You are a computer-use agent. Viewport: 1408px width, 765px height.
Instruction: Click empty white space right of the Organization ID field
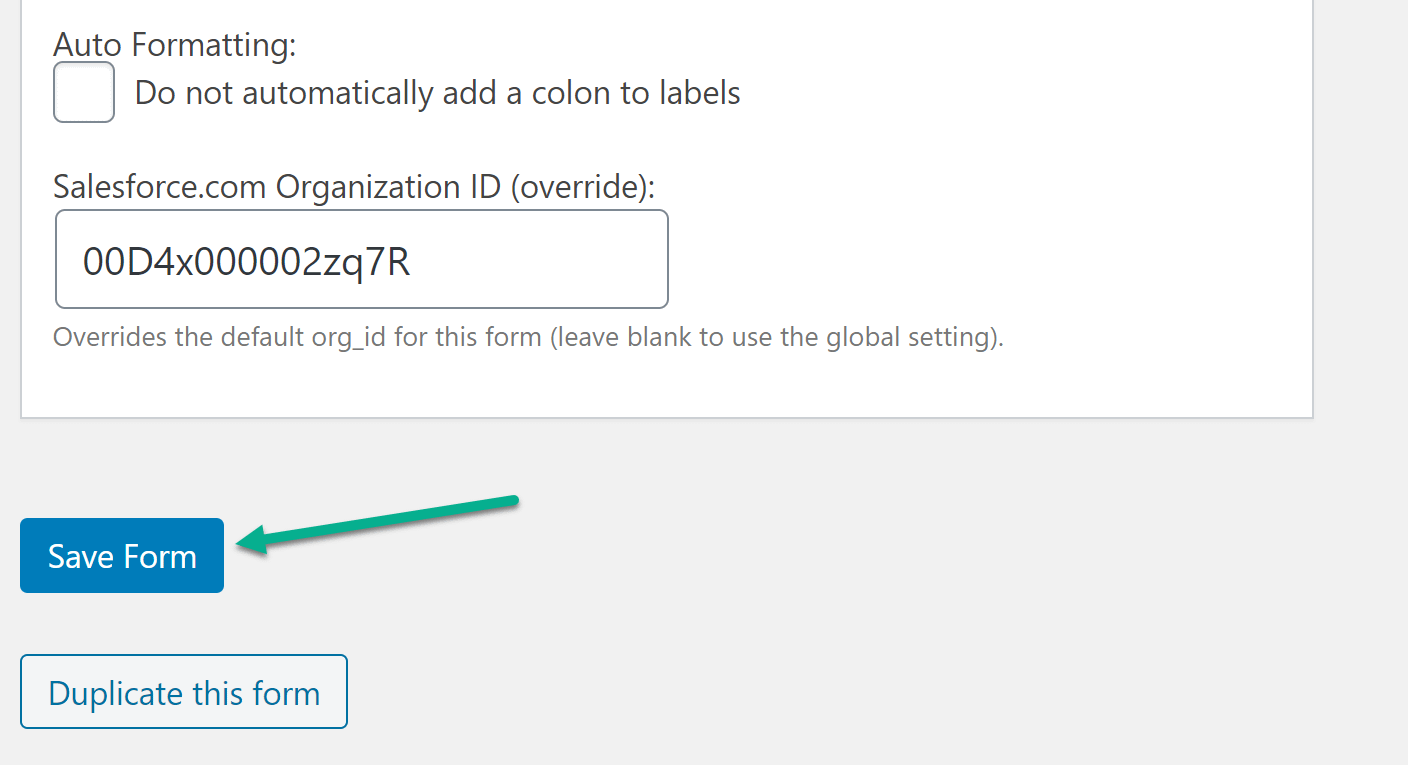tap(980, 260)
